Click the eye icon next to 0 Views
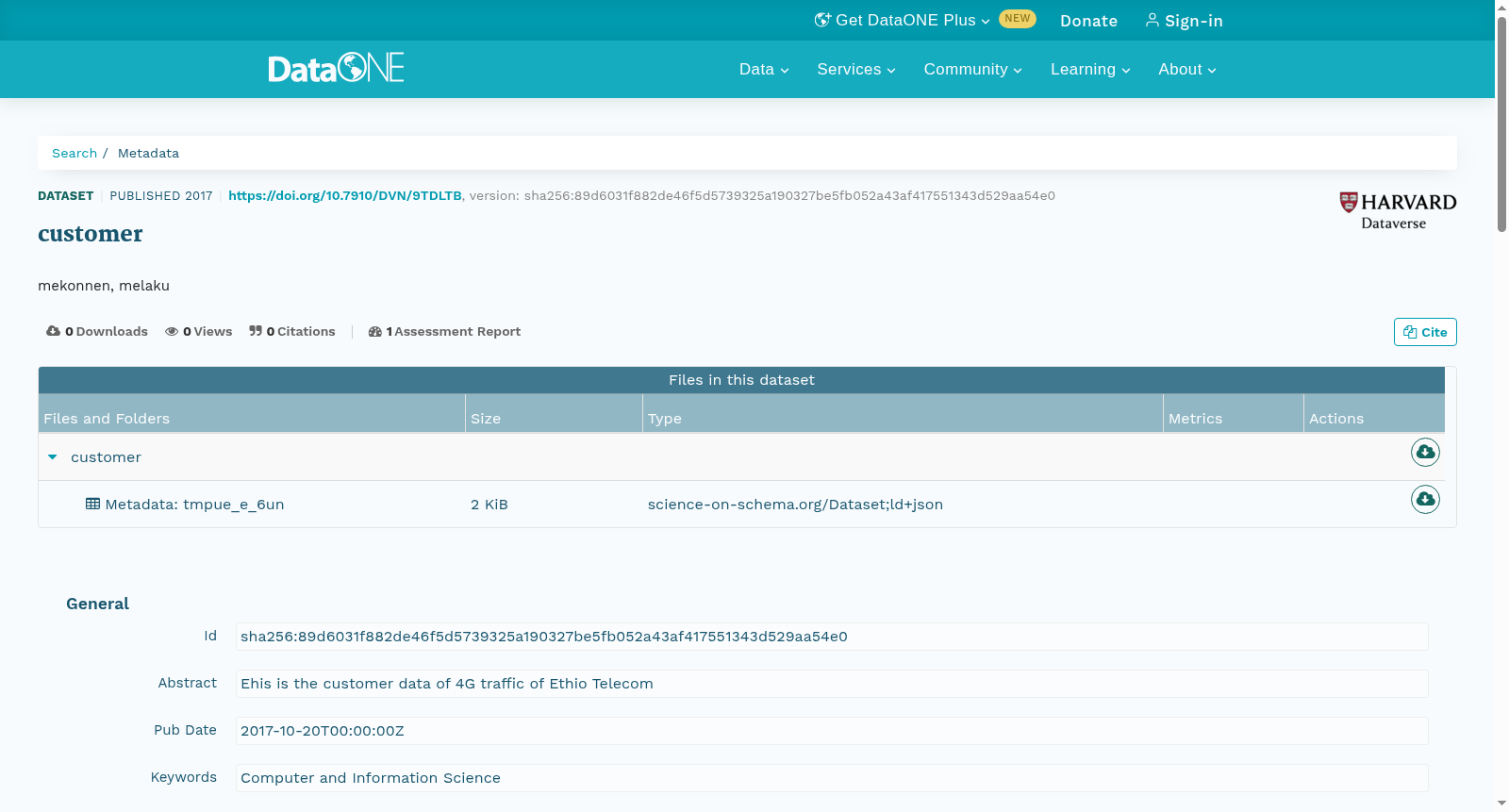Image resolution: width=1509 pixels, height=812 pixels. point(172,331)
